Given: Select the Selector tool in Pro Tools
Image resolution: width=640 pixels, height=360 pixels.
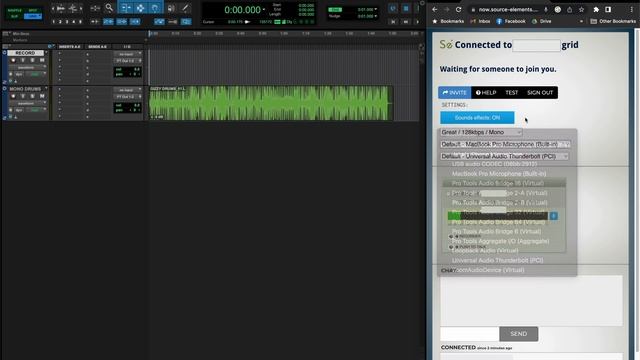Looking at the screenshot, I should point(140,8).
